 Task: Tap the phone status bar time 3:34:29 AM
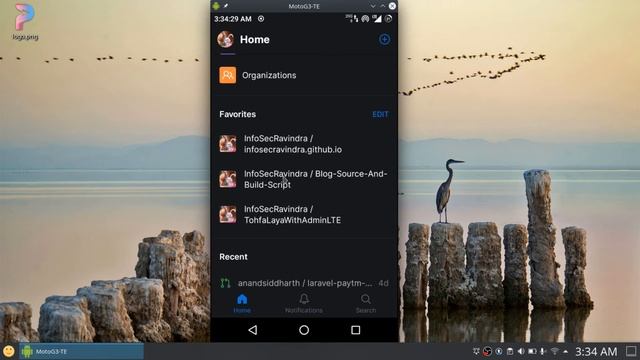point(233,19)
